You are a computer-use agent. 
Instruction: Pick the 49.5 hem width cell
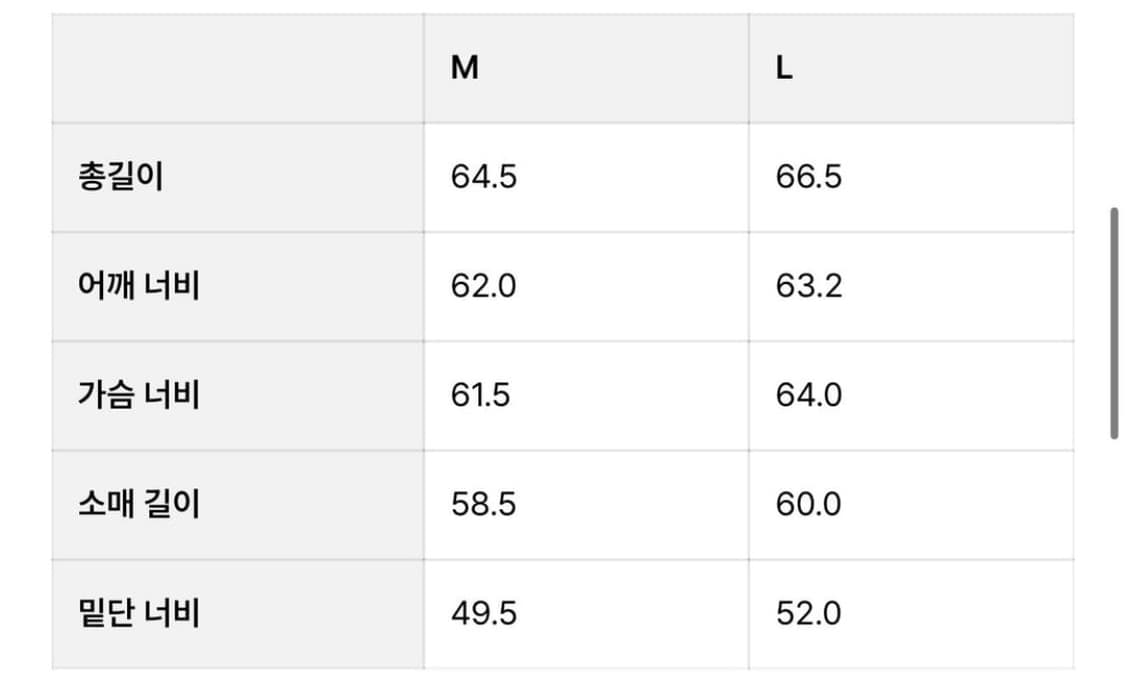[x=484, y=612]
